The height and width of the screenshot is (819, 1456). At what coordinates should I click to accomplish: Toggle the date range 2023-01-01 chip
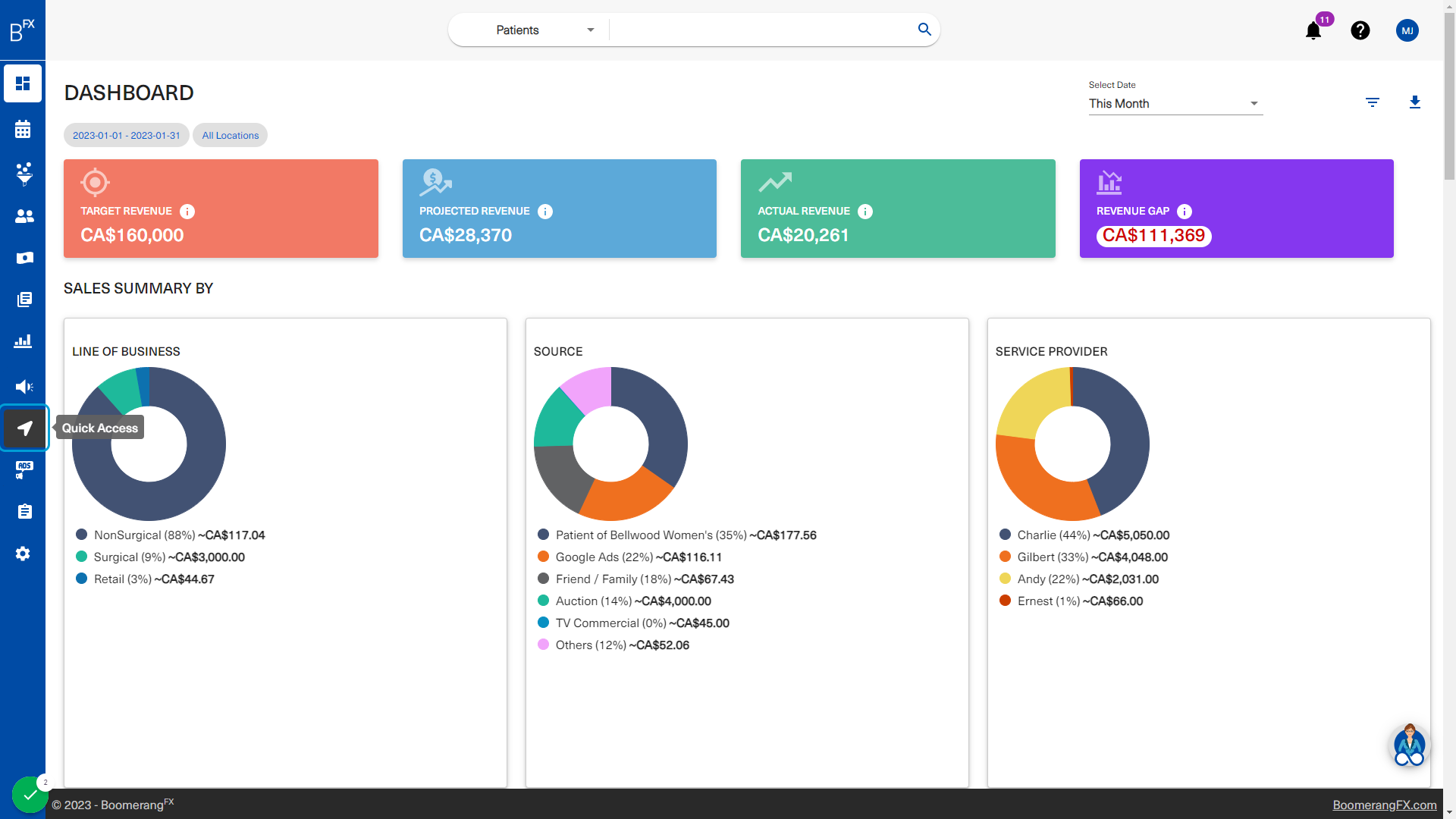126,135
